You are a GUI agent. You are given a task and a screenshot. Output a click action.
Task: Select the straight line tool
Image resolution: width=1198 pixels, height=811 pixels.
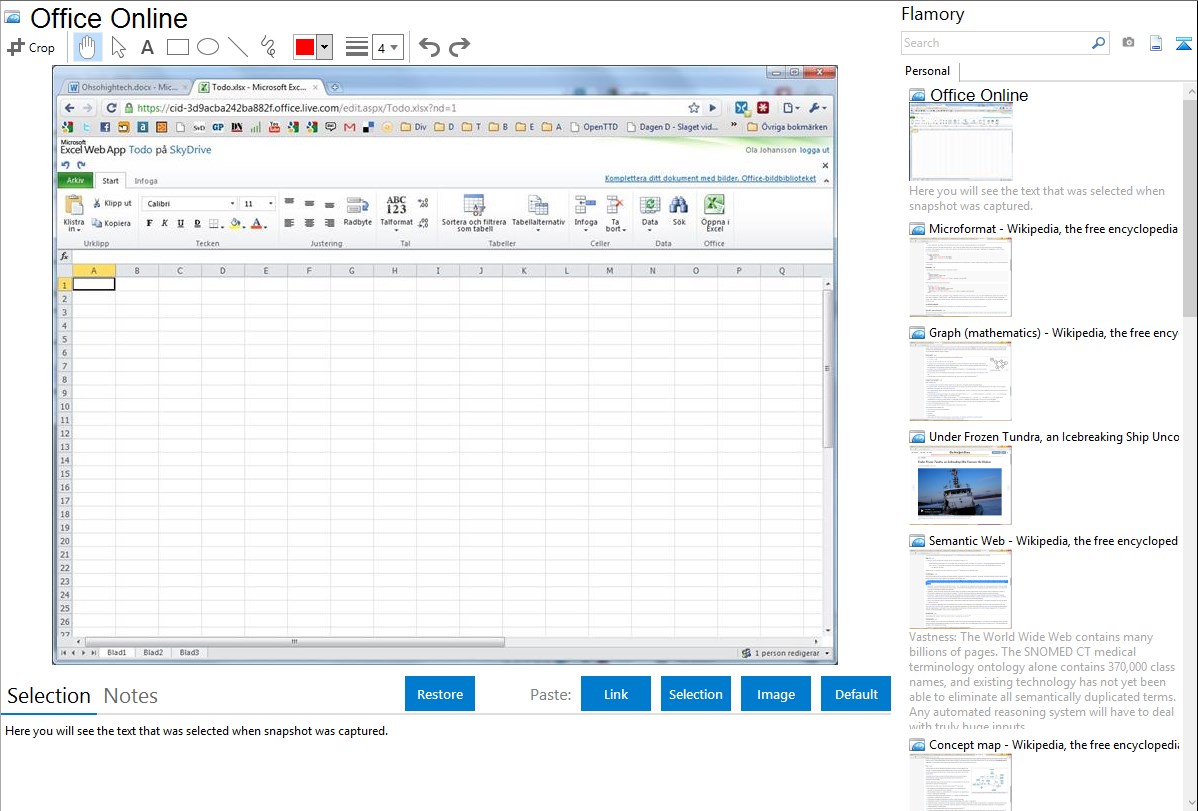click(238, 47)
